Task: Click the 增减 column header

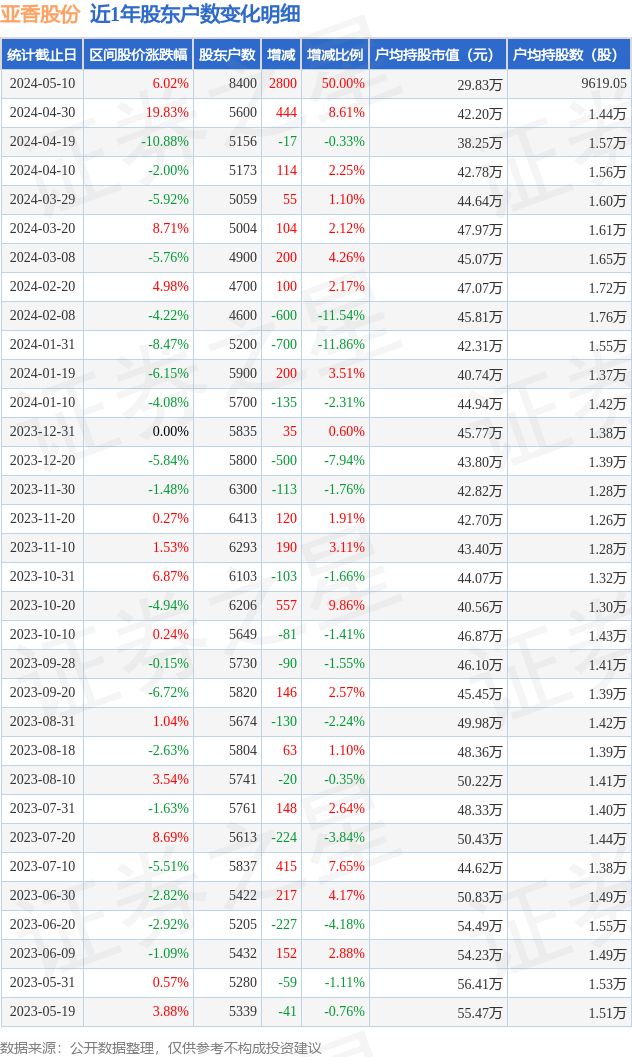Action: (282, 55)
